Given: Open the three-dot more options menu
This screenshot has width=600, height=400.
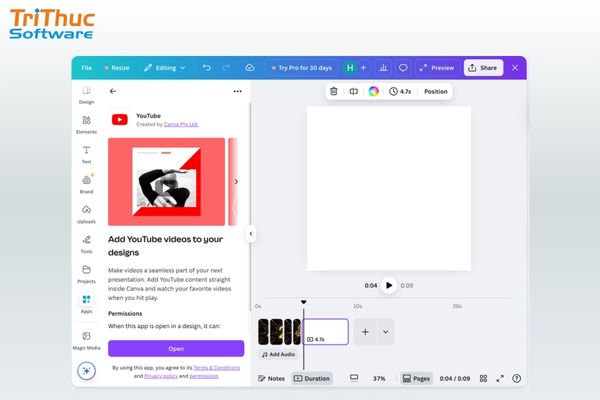Looking at the screenshot, I should pos(238,91).
